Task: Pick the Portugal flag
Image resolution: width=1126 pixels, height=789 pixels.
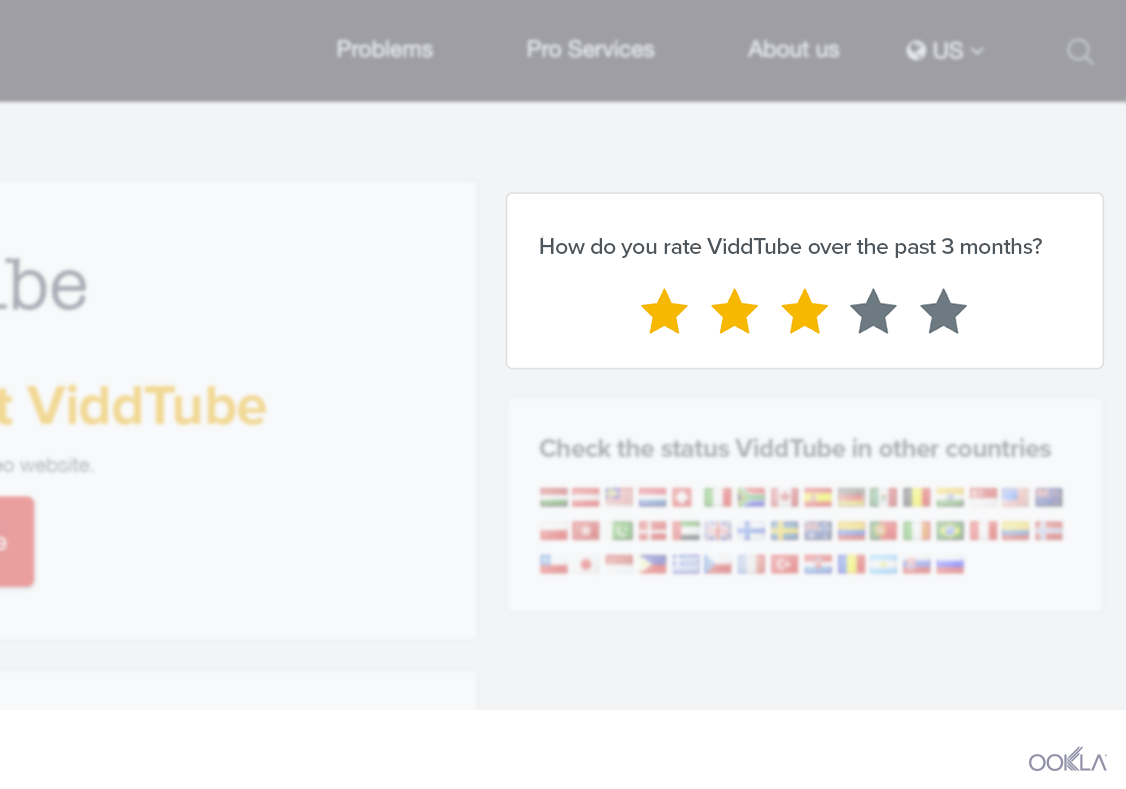Action: tap(883, 531)
